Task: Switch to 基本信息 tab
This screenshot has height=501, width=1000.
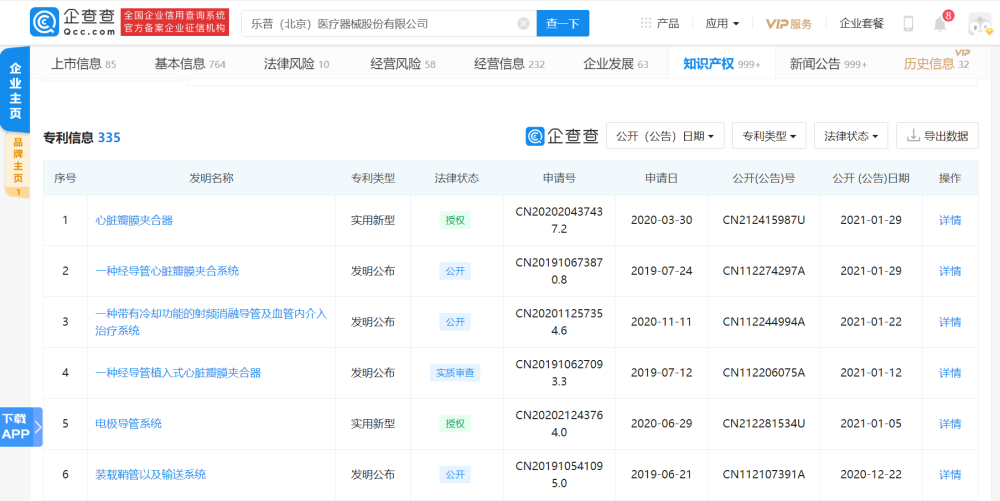Action: coord(190,64)
